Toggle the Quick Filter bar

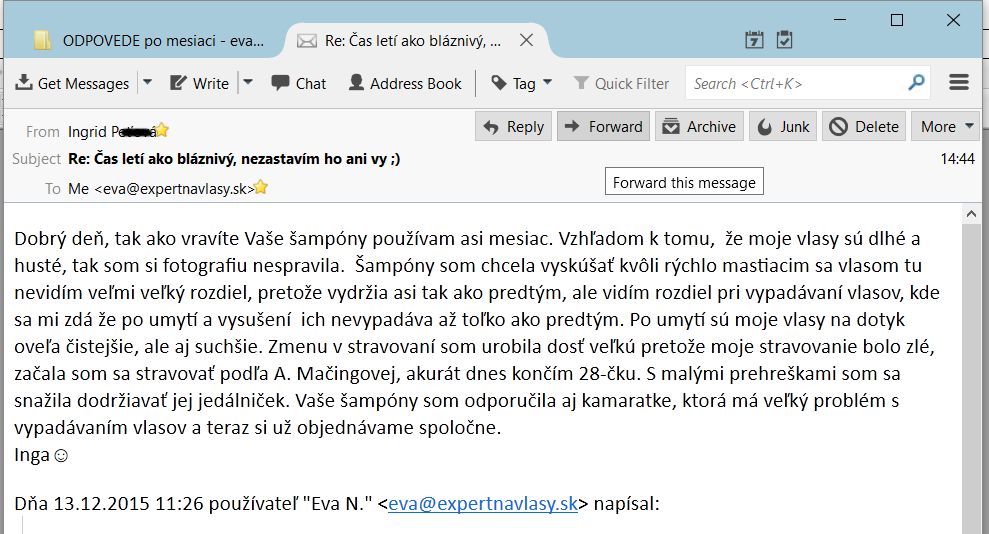(621, 83)
